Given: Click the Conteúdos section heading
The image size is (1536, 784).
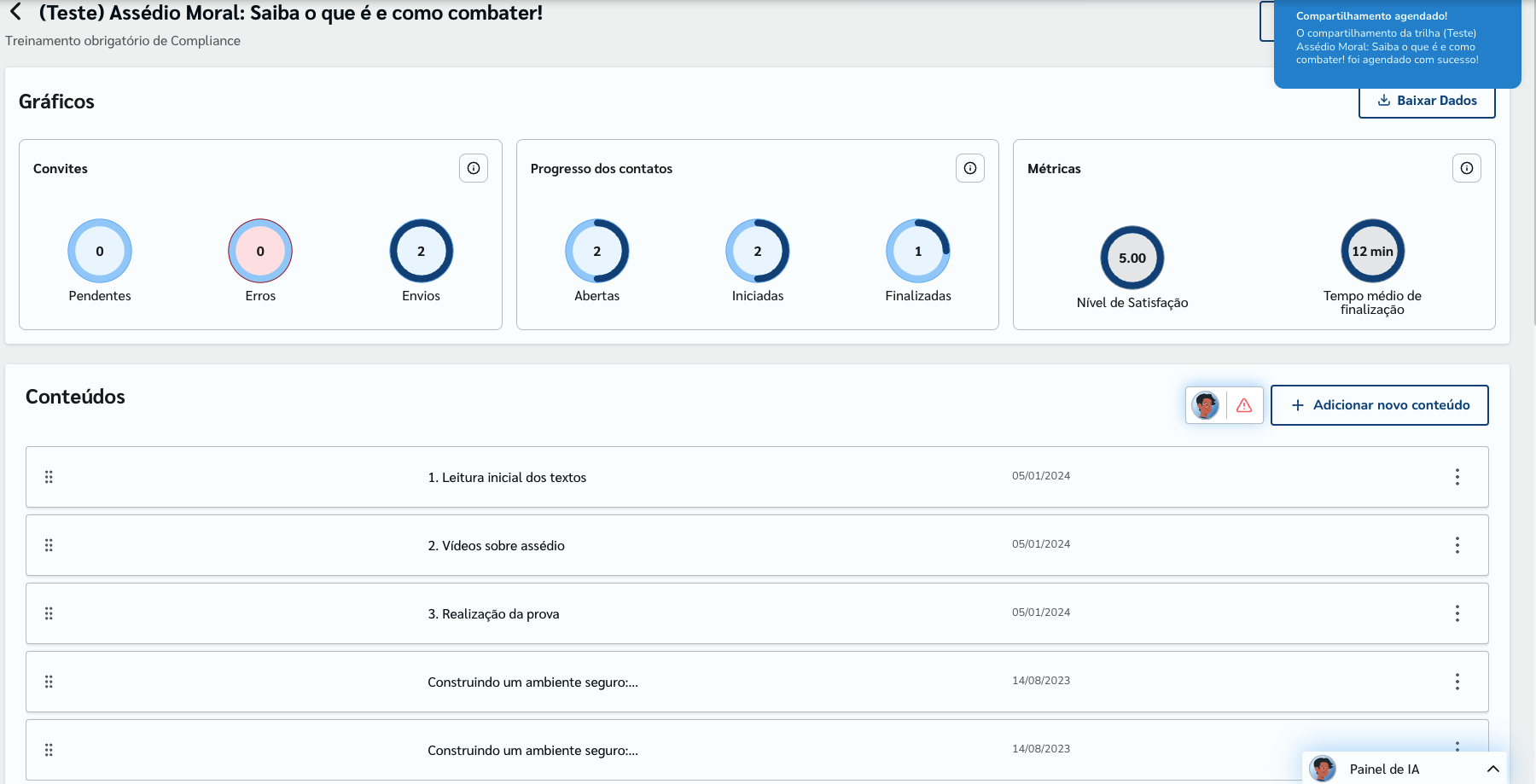Looking at the screenshot, I should coord(75,397).
